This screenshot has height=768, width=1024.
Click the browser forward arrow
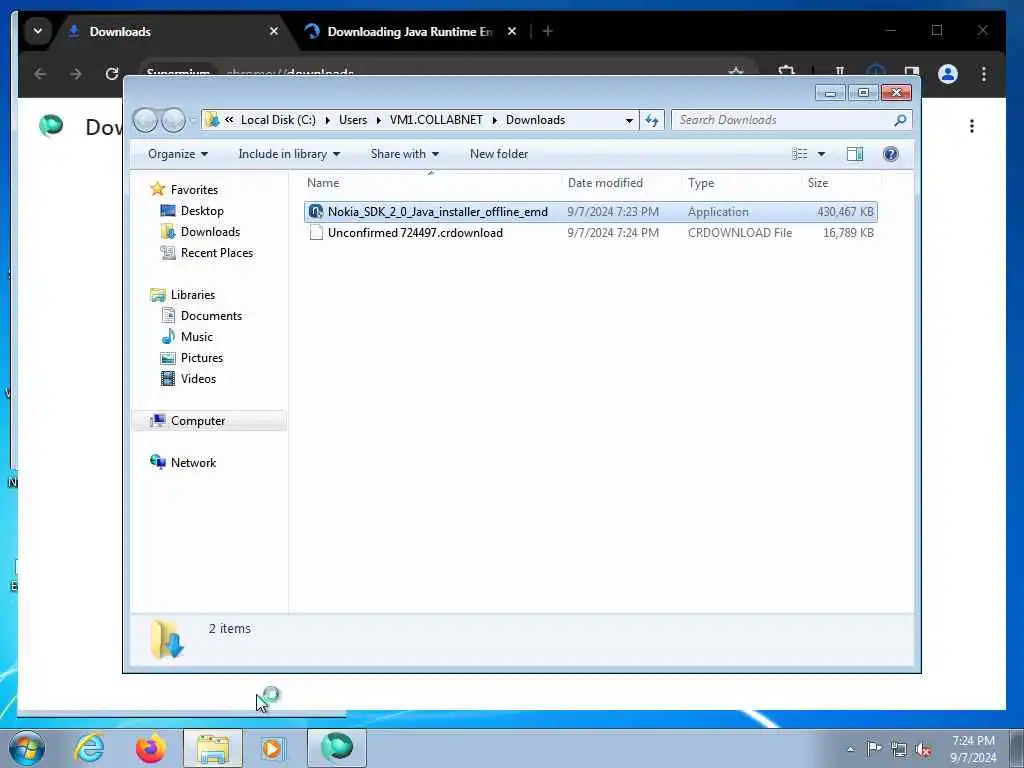pyautogui.click(x=76, y=74)
